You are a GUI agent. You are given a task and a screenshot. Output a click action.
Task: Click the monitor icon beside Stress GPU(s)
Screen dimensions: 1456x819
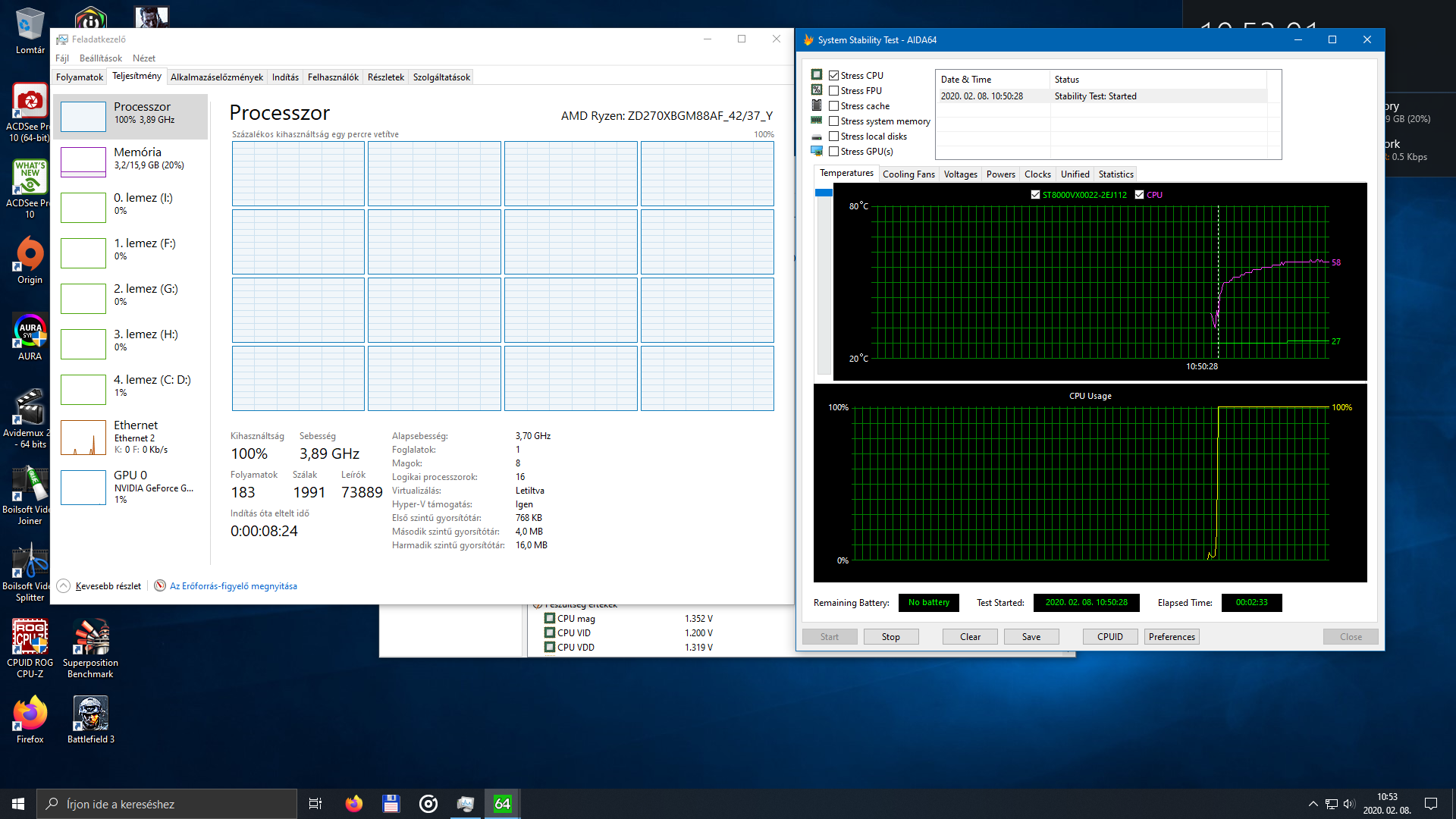click(x=817, y=151)
